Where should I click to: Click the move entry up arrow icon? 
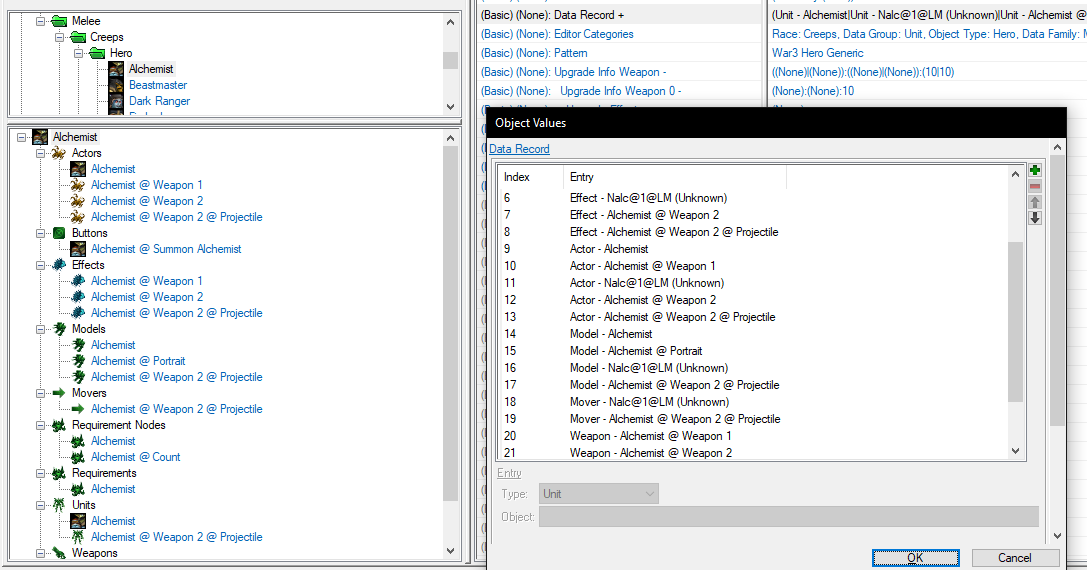1035,202
